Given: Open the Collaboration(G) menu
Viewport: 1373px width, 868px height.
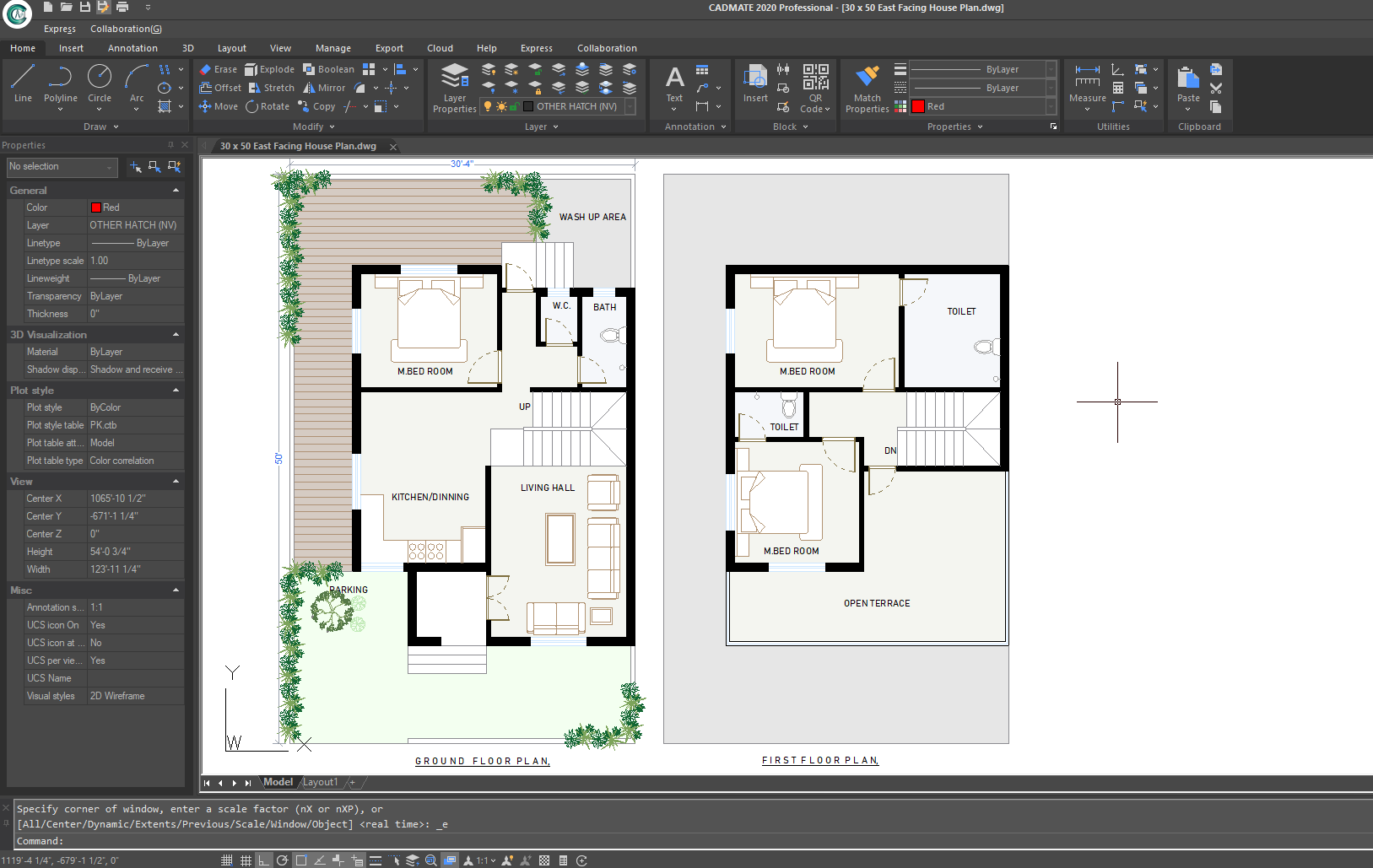Looking at the screenshot, I should pyautogui.click(x=126, y=29).
